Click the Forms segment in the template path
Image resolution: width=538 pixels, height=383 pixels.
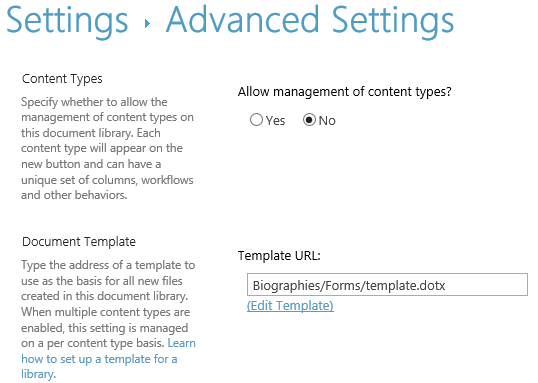click(x=342, y=286)
